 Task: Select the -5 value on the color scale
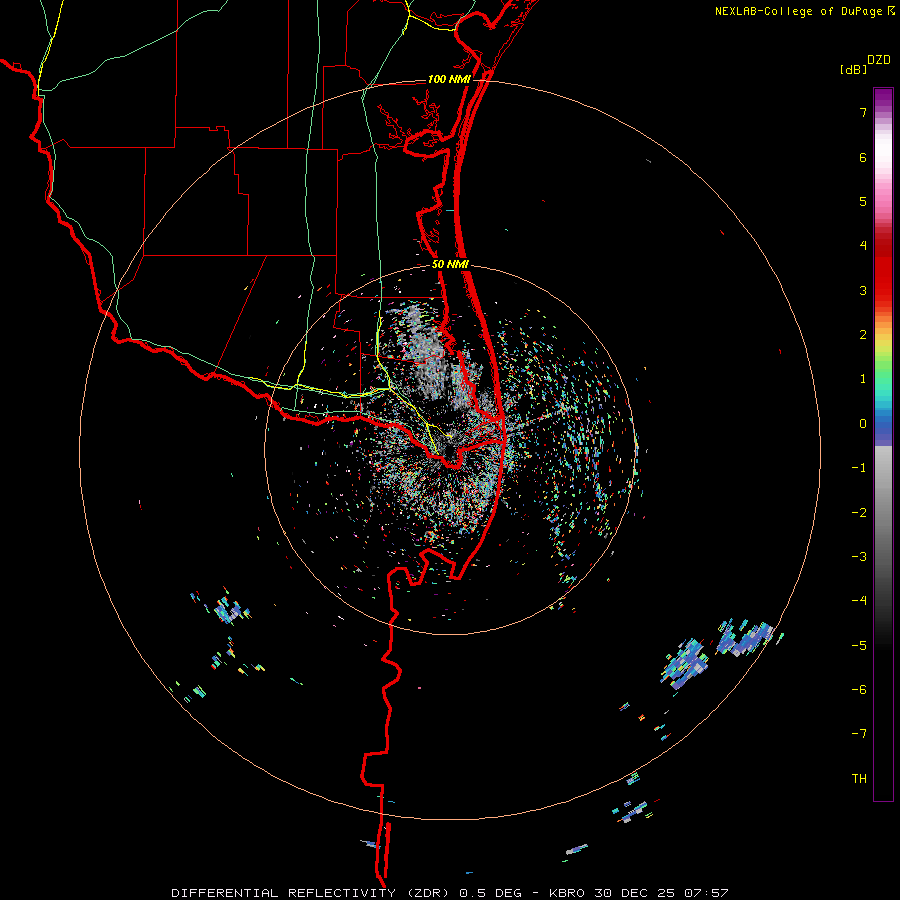[x=859, y=646]
